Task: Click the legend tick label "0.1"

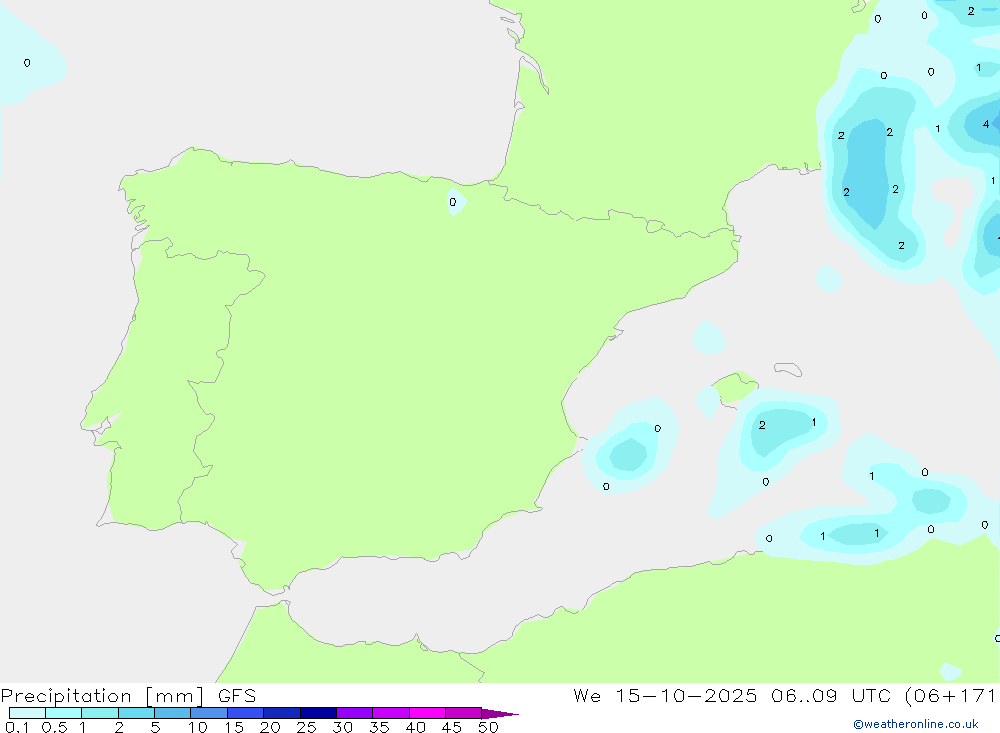Action: click(x=17, y=727)
